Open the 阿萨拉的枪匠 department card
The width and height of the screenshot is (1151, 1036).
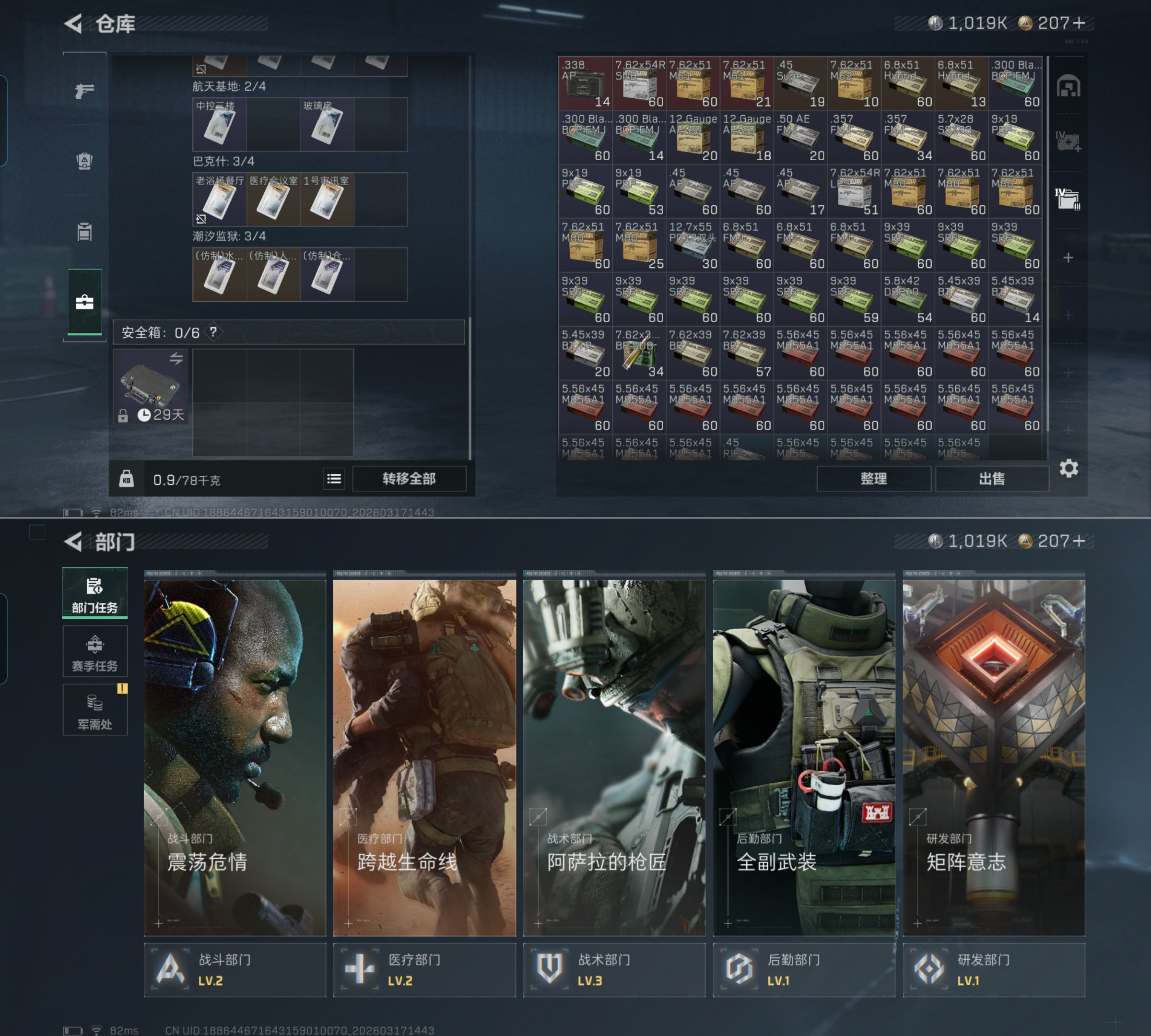coord(614,757)
